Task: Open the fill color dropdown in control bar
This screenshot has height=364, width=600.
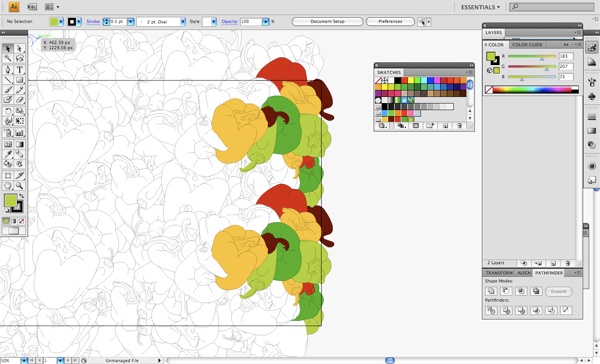Action: coord(61,22)
